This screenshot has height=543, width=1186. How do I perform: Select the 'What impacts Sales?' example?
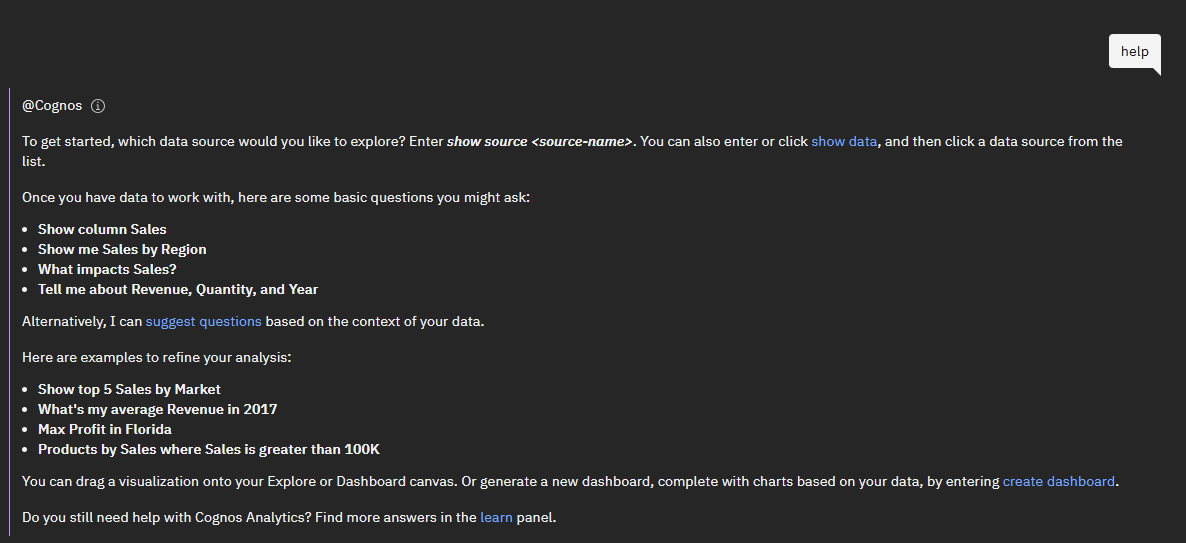pyautogui.click(x=107, y=269)
